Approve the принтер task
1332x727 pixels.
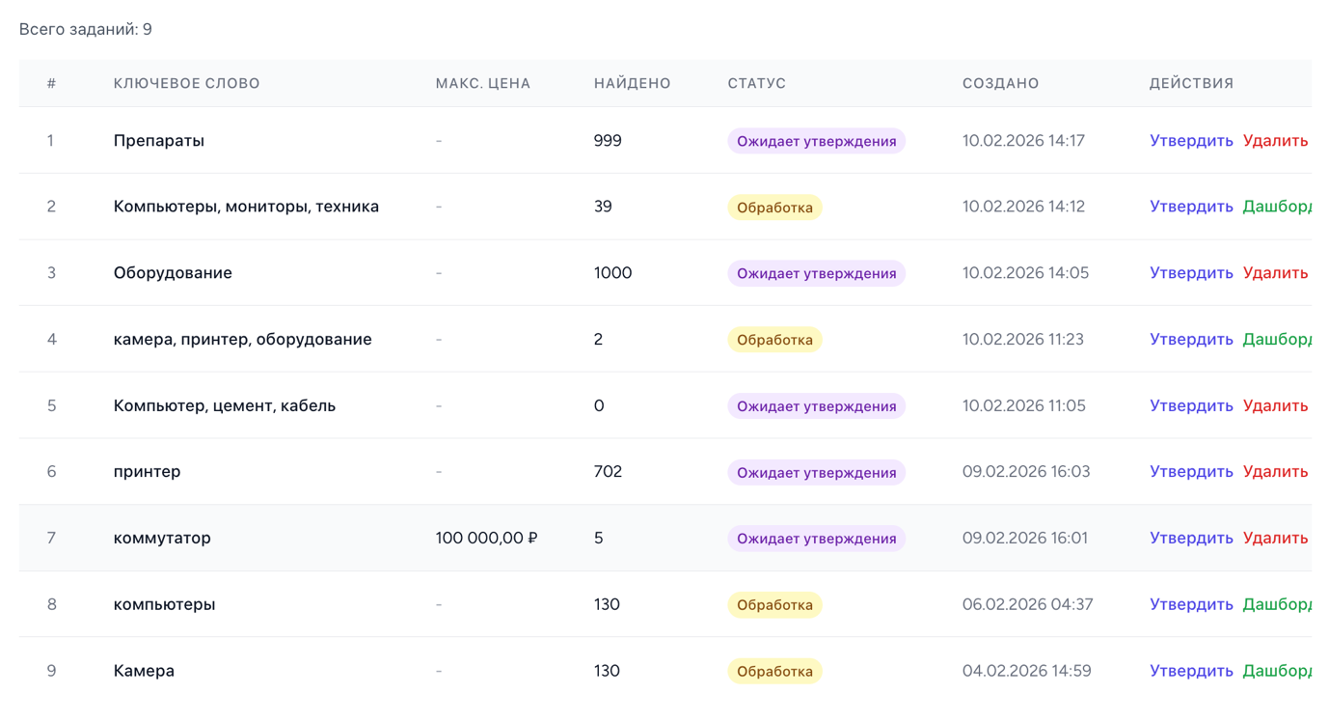[1191, 472]
